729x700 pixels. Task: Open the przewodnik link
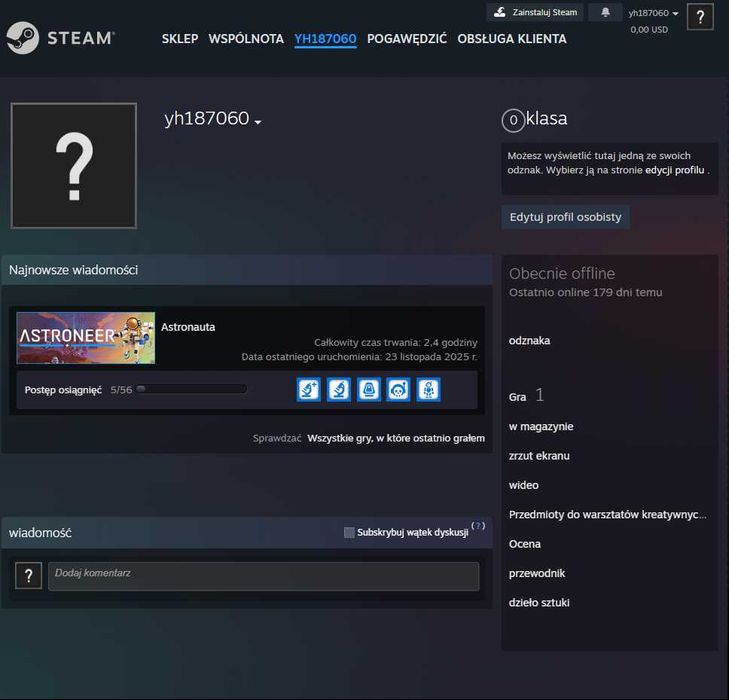tap(537, 573)
